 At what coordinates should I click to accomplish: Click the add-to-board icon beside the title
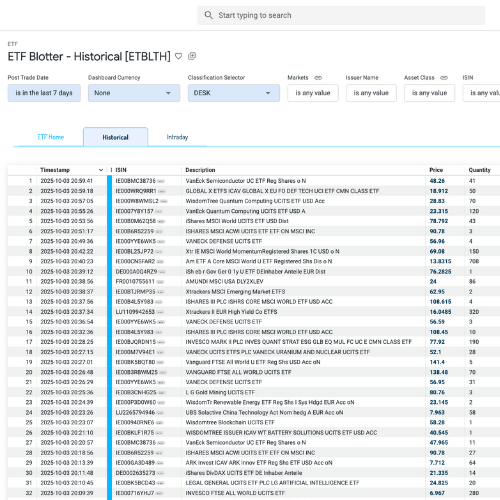point(192,56)
